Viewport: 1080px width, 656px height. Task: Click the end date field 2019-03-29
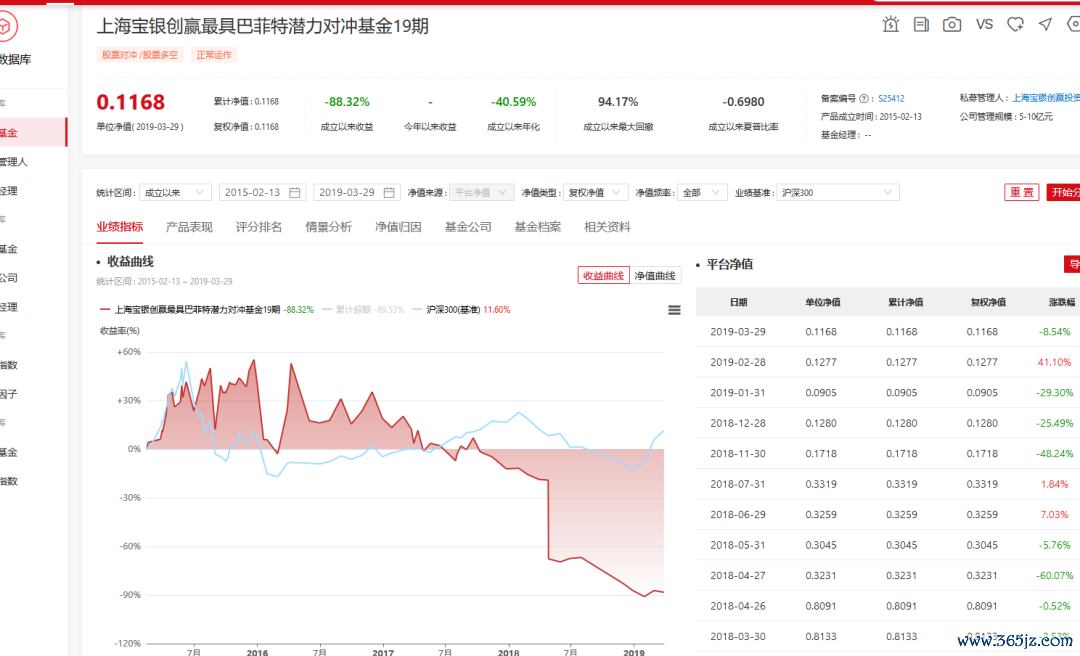pyautogui.click(x=356, y=193)
